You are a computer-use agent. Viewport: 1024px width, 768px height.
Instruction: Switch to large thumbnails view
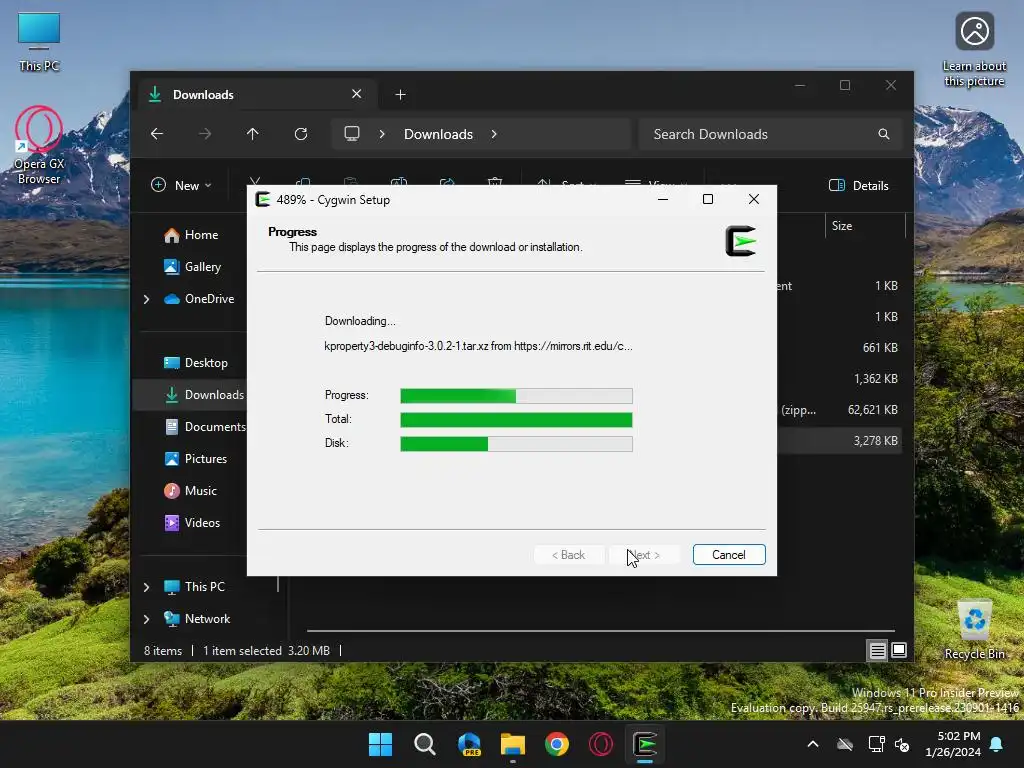(x=899, y=650)
